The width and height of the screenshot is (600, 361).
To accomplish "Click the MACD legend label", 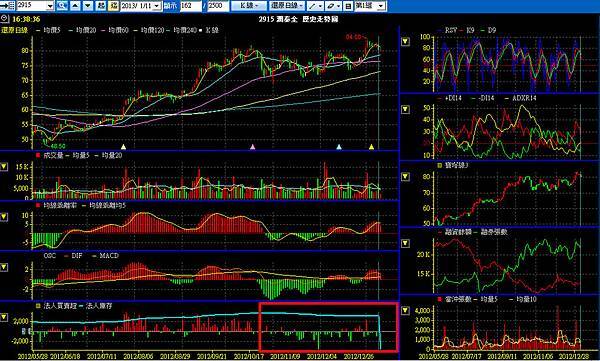I will click(x=109, y=255).
